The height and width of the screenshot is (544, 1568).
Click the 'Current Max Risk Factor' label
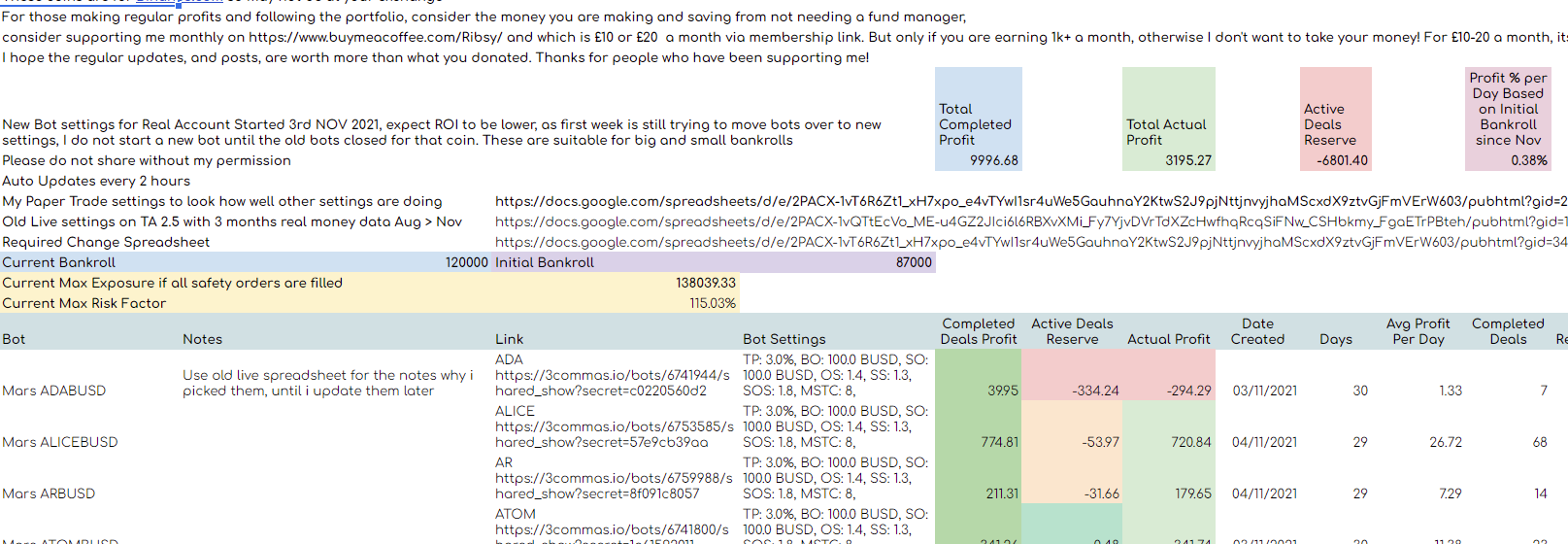[83, 303]
